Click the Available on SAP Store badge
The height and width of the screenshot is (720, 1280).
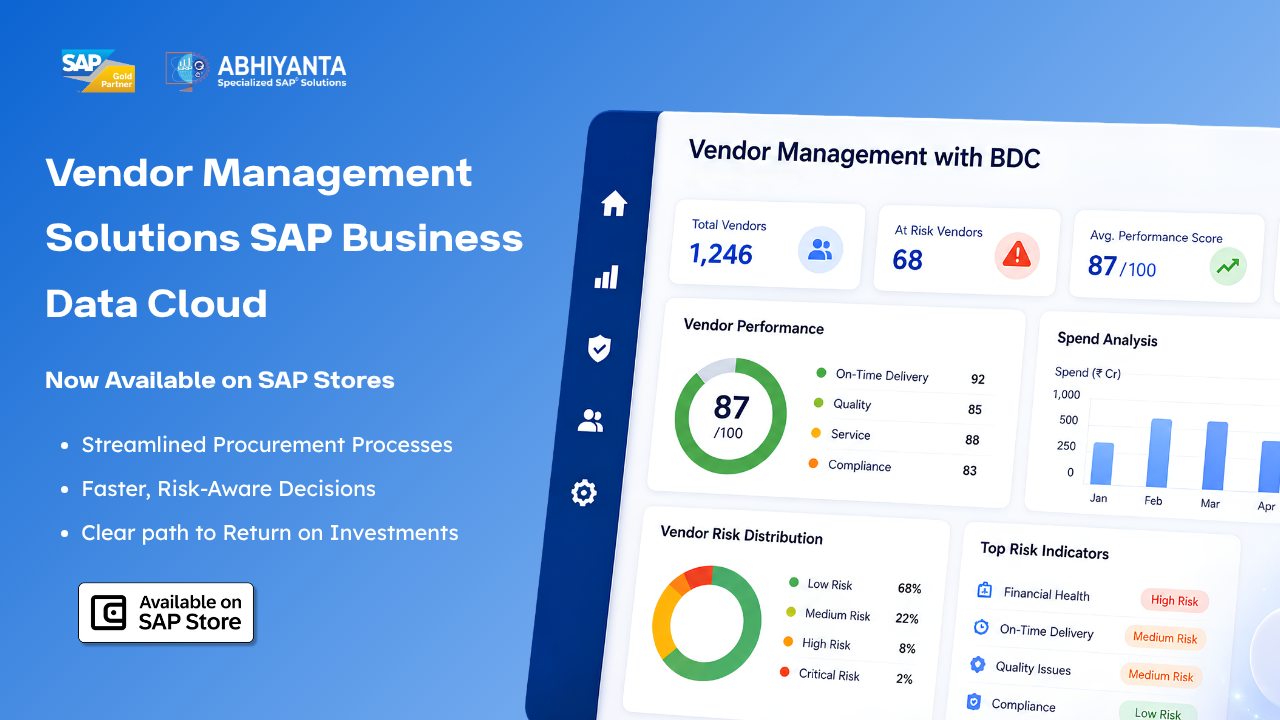166,612
